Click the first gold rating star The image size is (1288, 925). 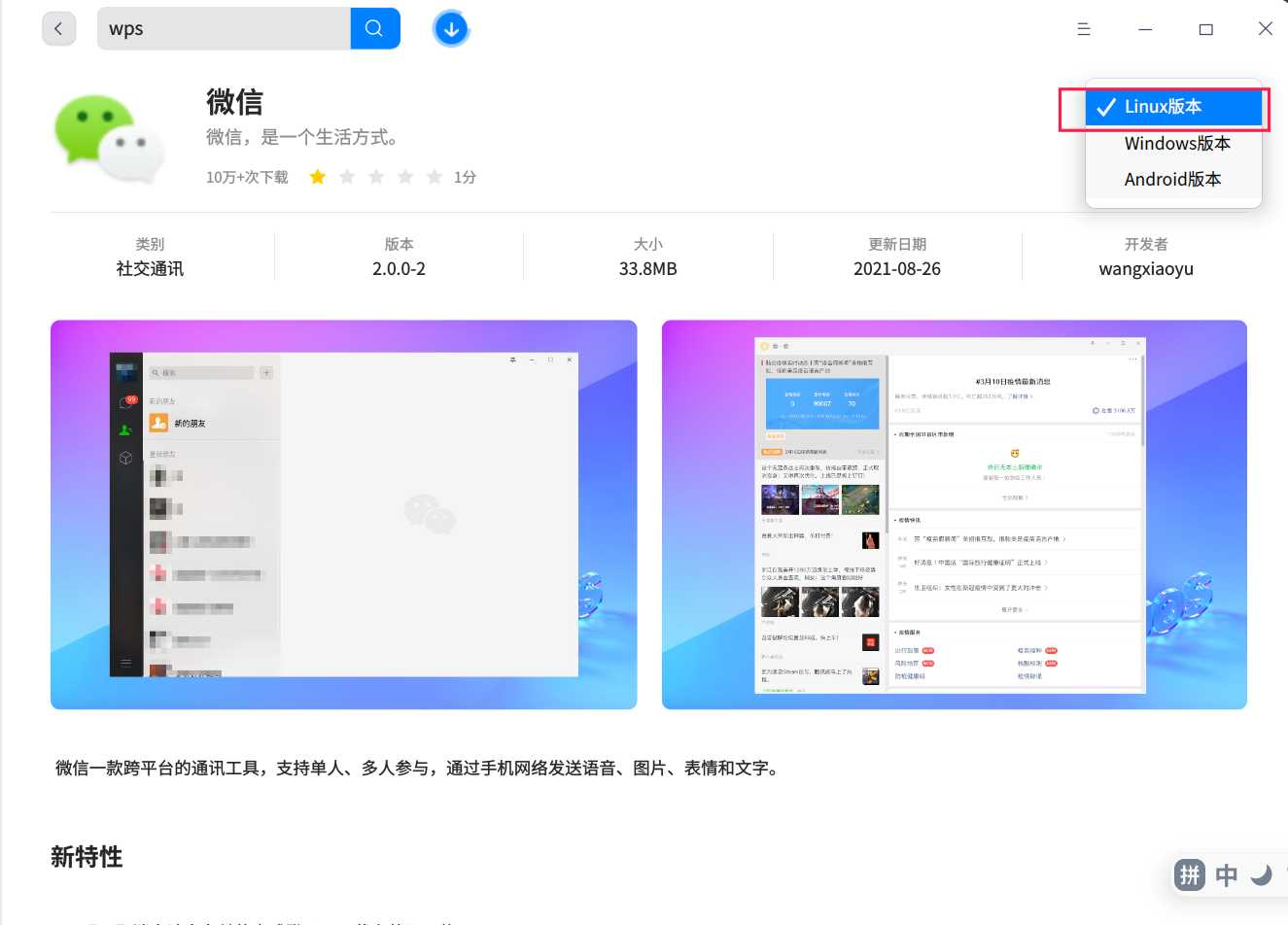(318, 177)
